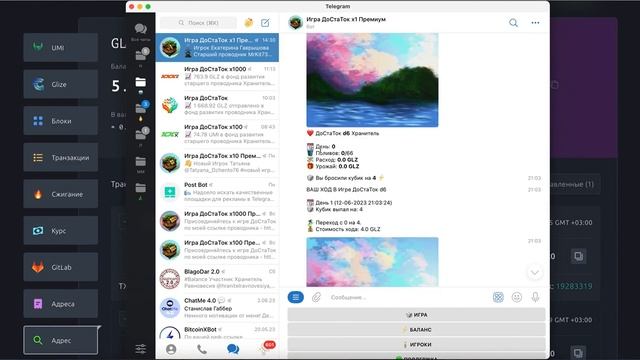Open chat Игра ДоСтаТок x100

(x=217, y=134)
